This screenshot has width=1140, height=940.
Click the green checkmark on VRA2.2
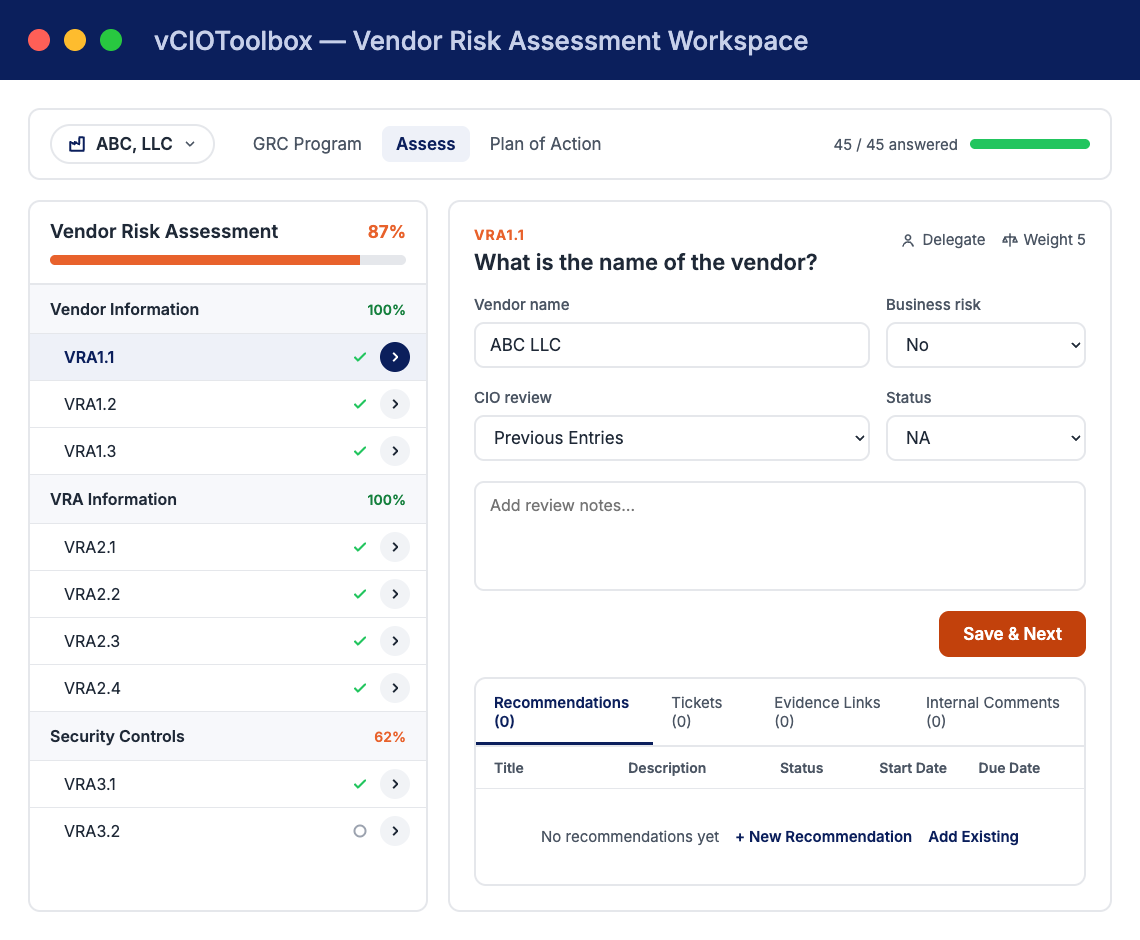(360, 594)
